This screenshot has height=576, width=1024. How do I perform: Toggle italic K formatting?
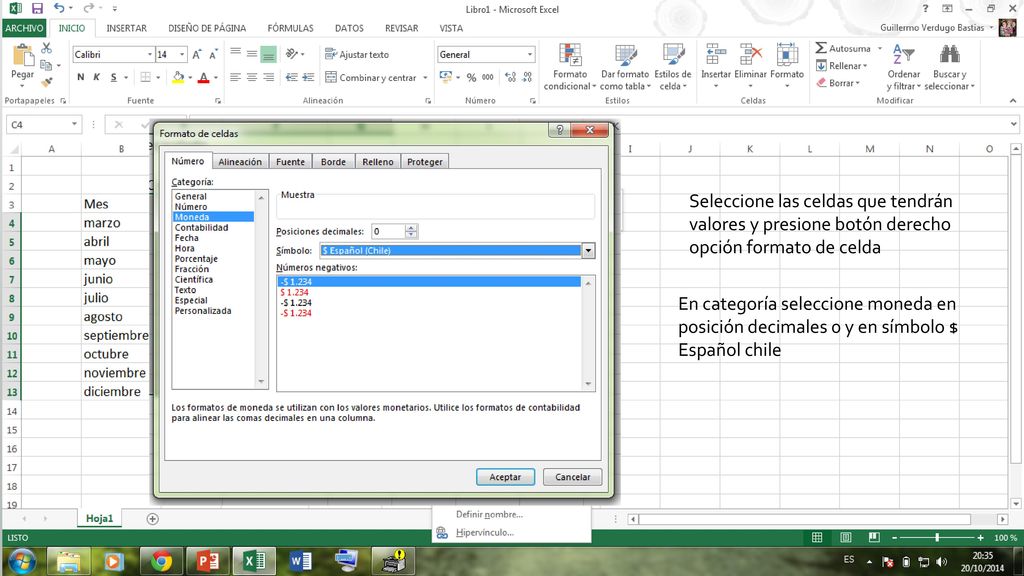click(x=97, y=77)
